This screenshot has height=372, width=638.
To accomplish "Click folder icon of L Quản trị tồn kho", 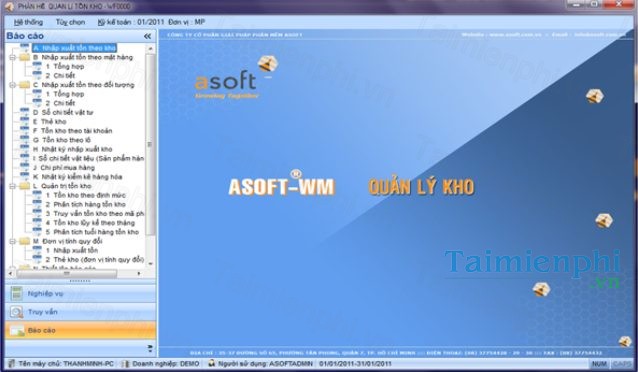I will pyautogui.click(x=25, y=186).
